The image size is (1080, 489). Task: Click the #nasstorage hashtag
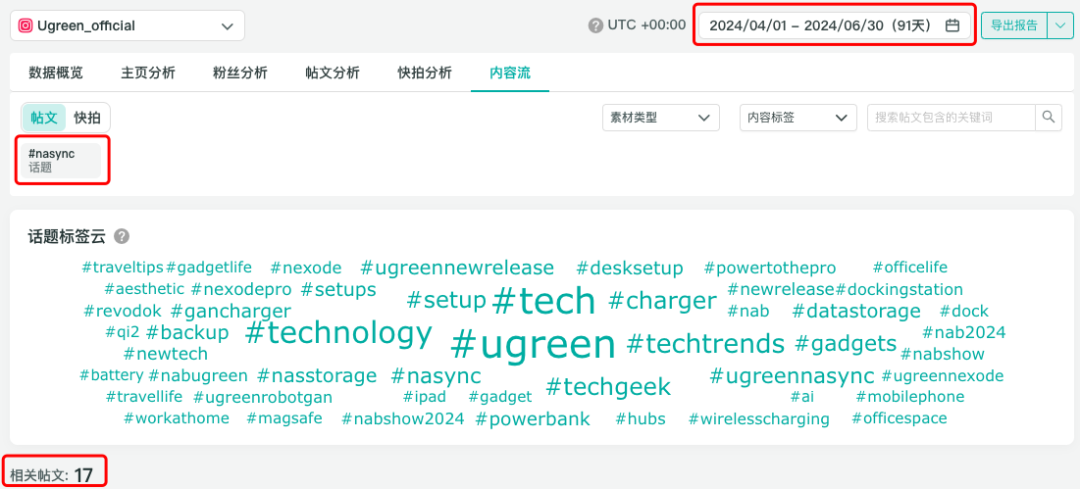pyautogui.click(x=317, y=375)
